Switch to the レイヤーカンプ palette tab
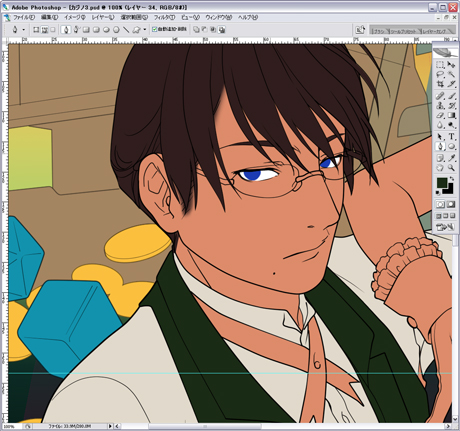Image resolution: width=460 pixels, height=431 pixels. pos(435,31)
